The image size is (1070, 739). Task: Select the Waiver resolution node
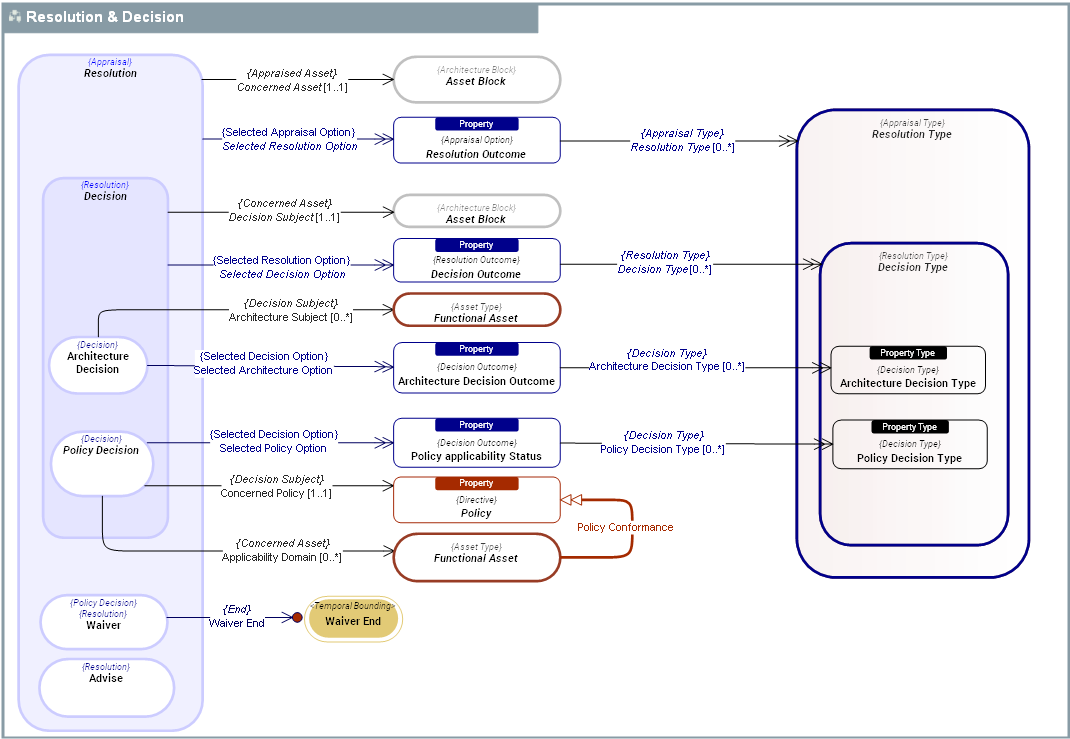[104, 621]
